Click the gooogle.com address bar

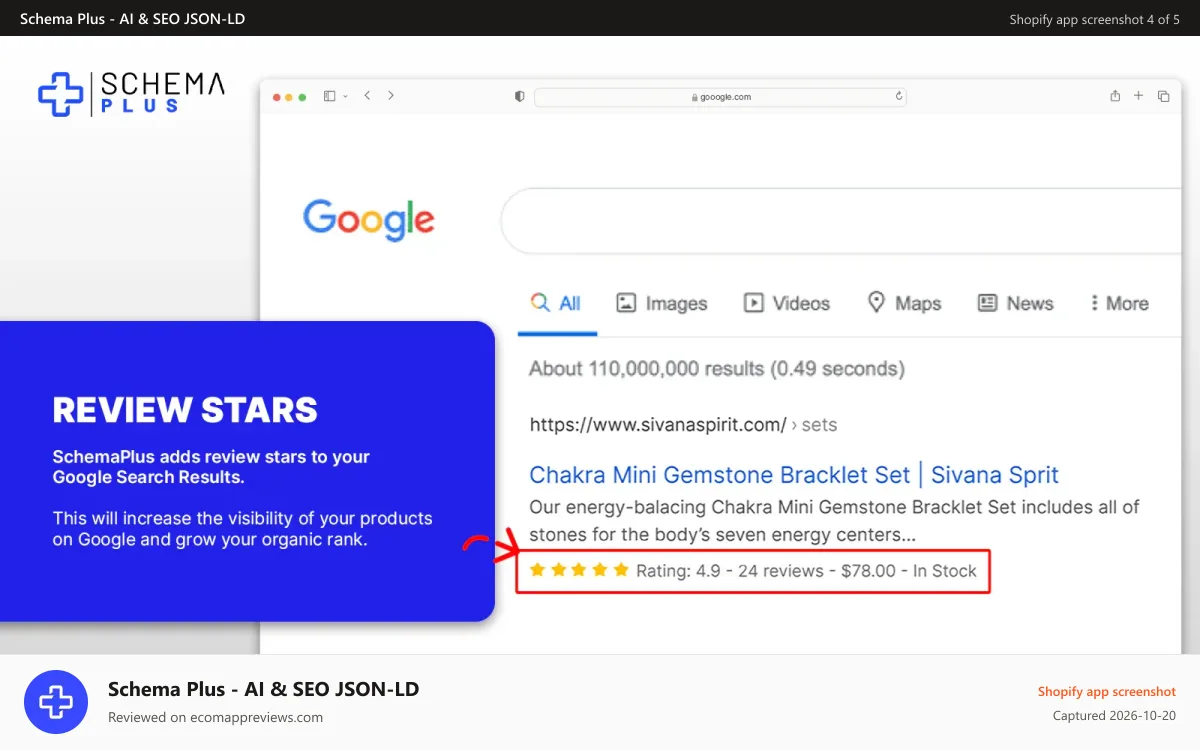click(x=720, y=97)
